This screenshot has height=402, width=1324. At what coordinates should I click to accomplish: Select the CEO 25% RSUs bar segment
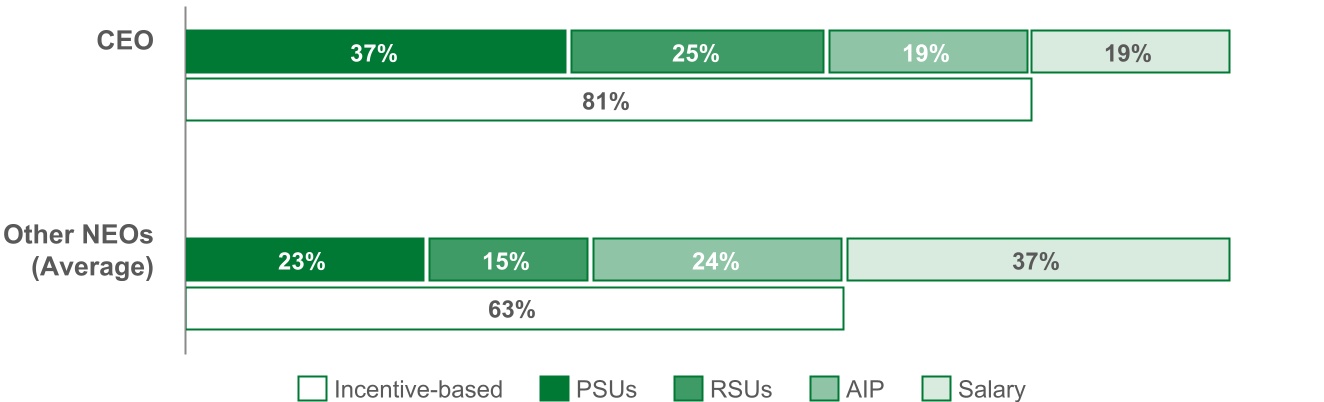click(697, 52)
